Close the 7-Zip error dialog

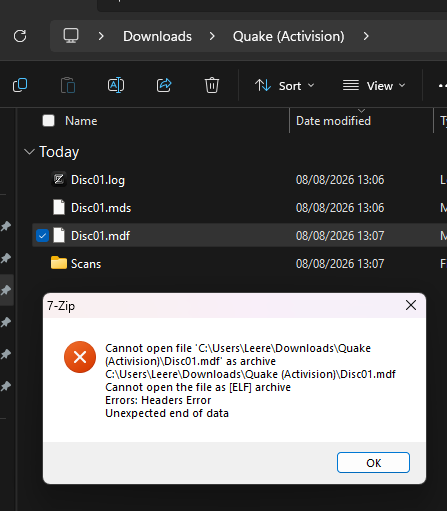click(x=411, y=305)
